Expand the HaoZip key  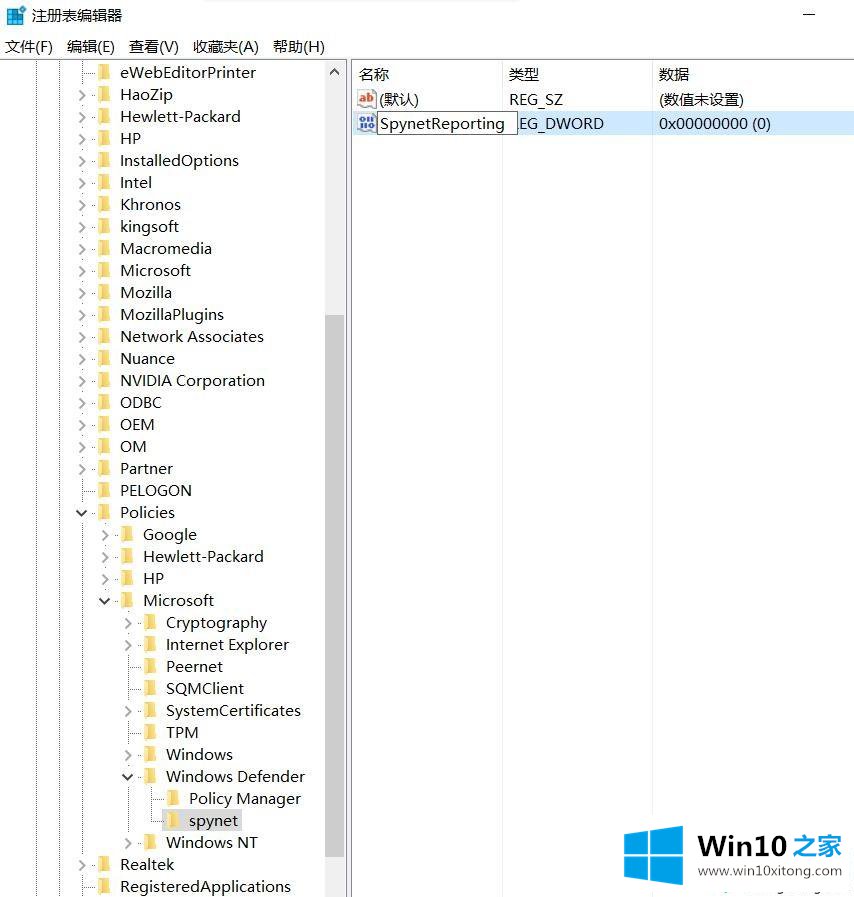82,95
